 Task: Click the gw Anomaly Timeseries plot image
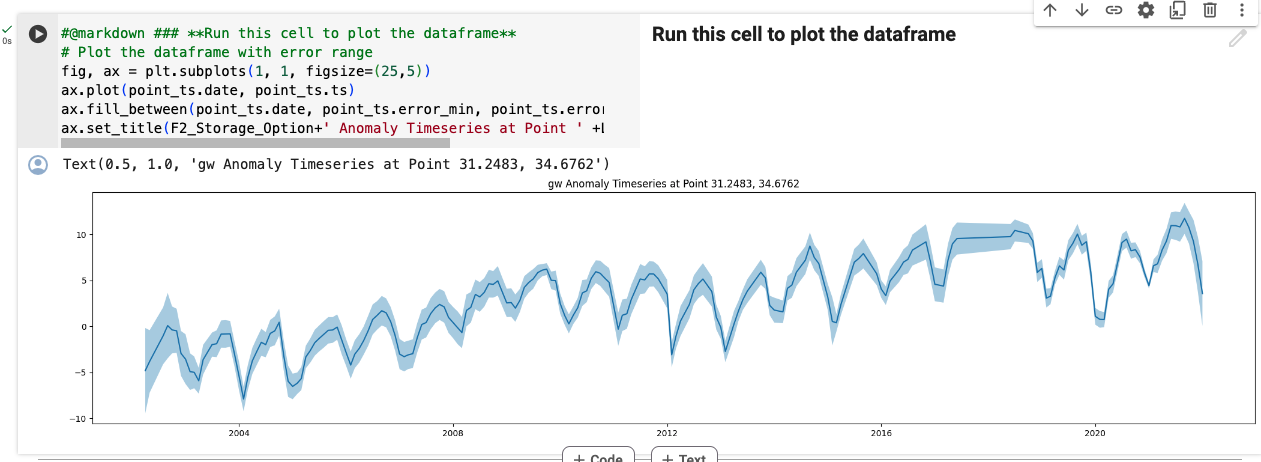click(672, 308)
